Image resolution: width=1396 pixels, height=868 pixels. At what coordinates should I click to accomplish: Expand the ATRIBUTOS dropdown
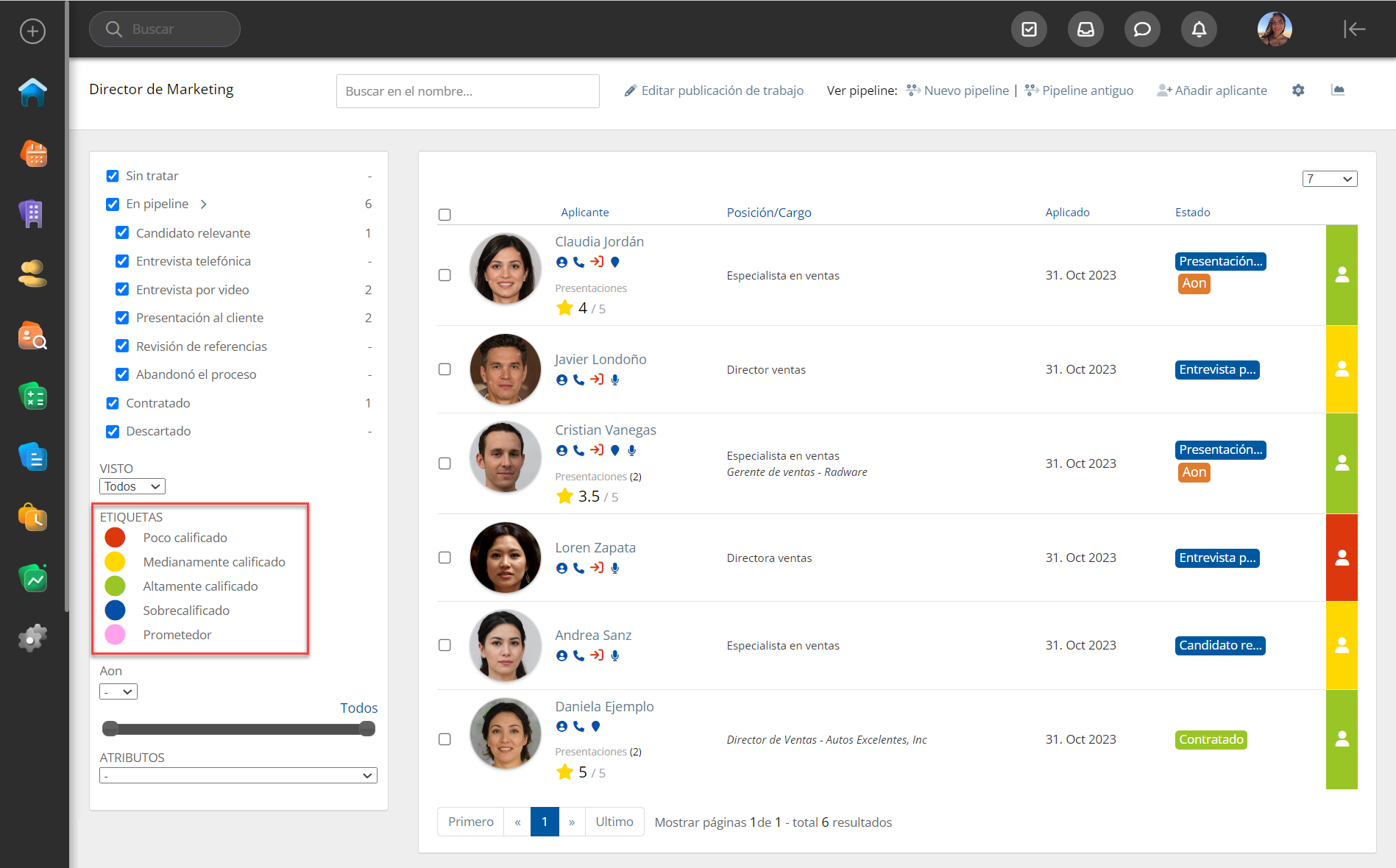[x=238, y=775]
